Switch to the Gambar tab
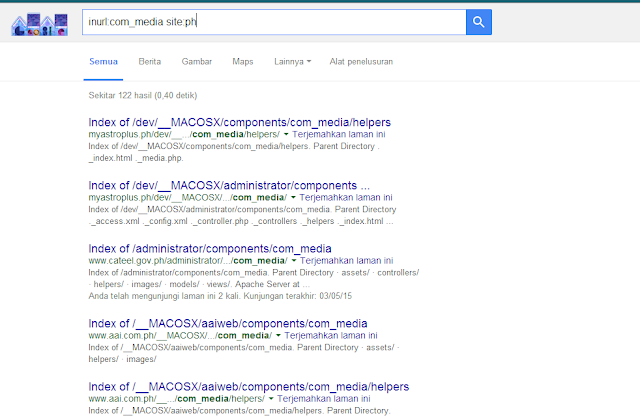640x420 pixels. [197, 62]
